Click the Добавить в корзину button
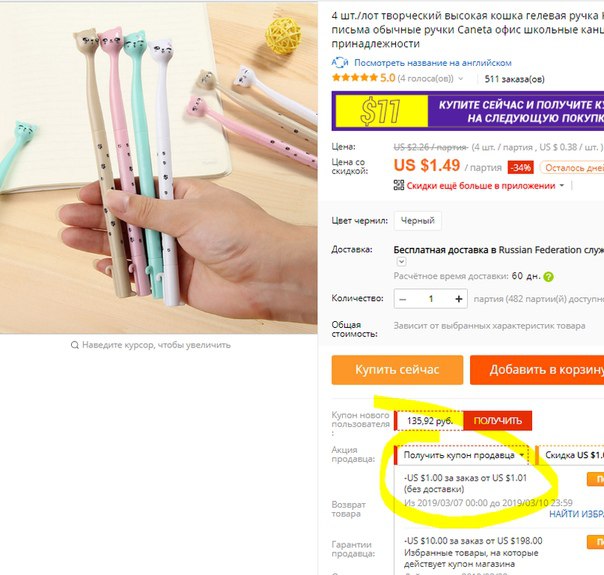Image resolution: width=604 pixels, height=575 pixels. pyautogui.click(x=537, y=370)
